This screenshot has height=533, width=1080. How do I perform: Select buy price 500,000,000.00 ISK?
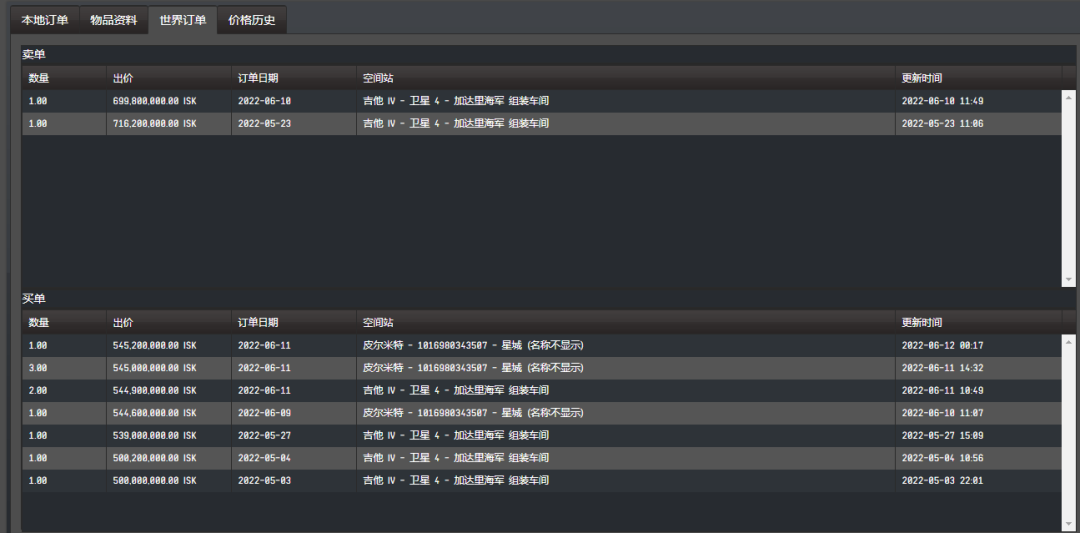click(x=154, y=481)
